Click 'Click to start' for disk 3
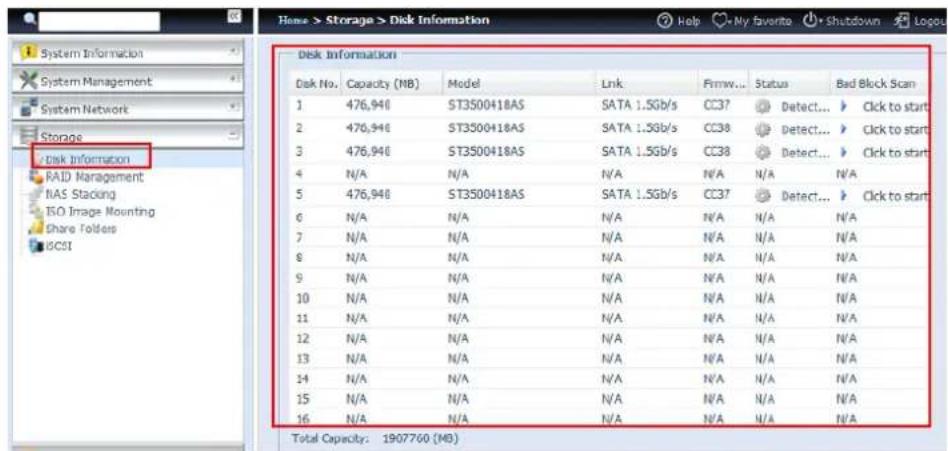The image size is (948, 451). pos(894,152)
